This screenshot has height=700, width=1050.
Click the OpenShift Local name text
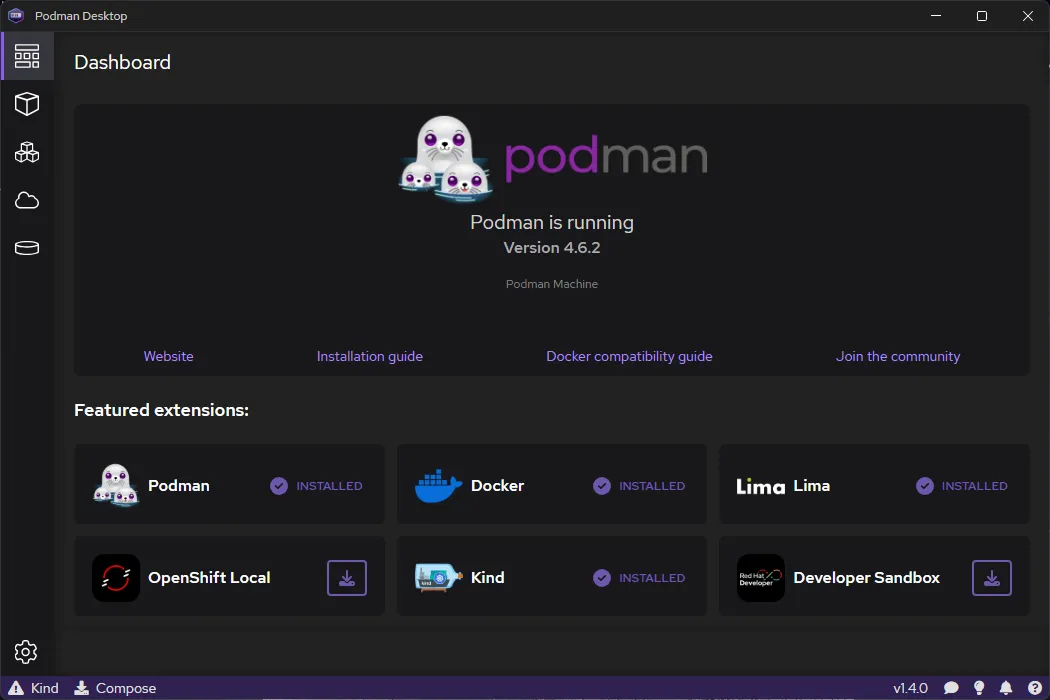(209, 577)
